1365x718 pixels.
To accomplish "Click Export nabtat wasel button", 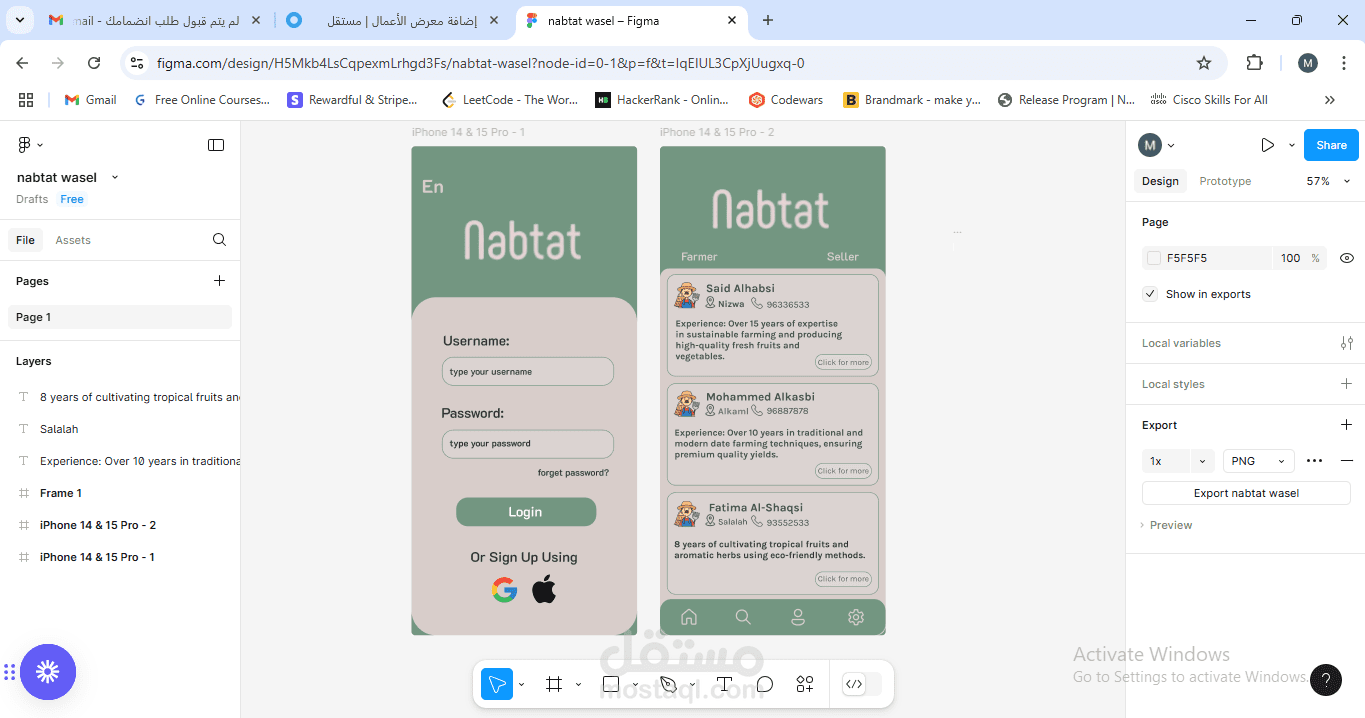I will [1246, 493].
